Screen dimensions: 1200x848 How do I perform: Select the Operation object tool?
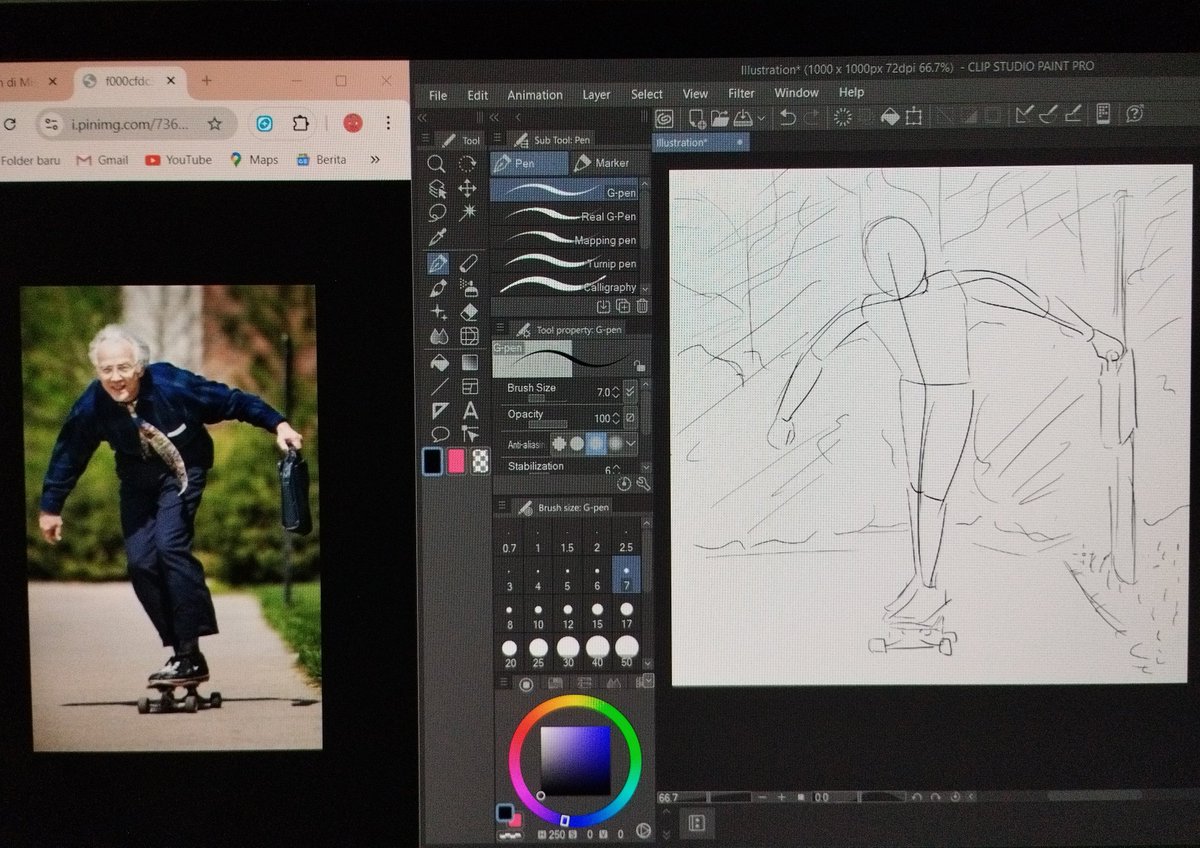(436, 189)
